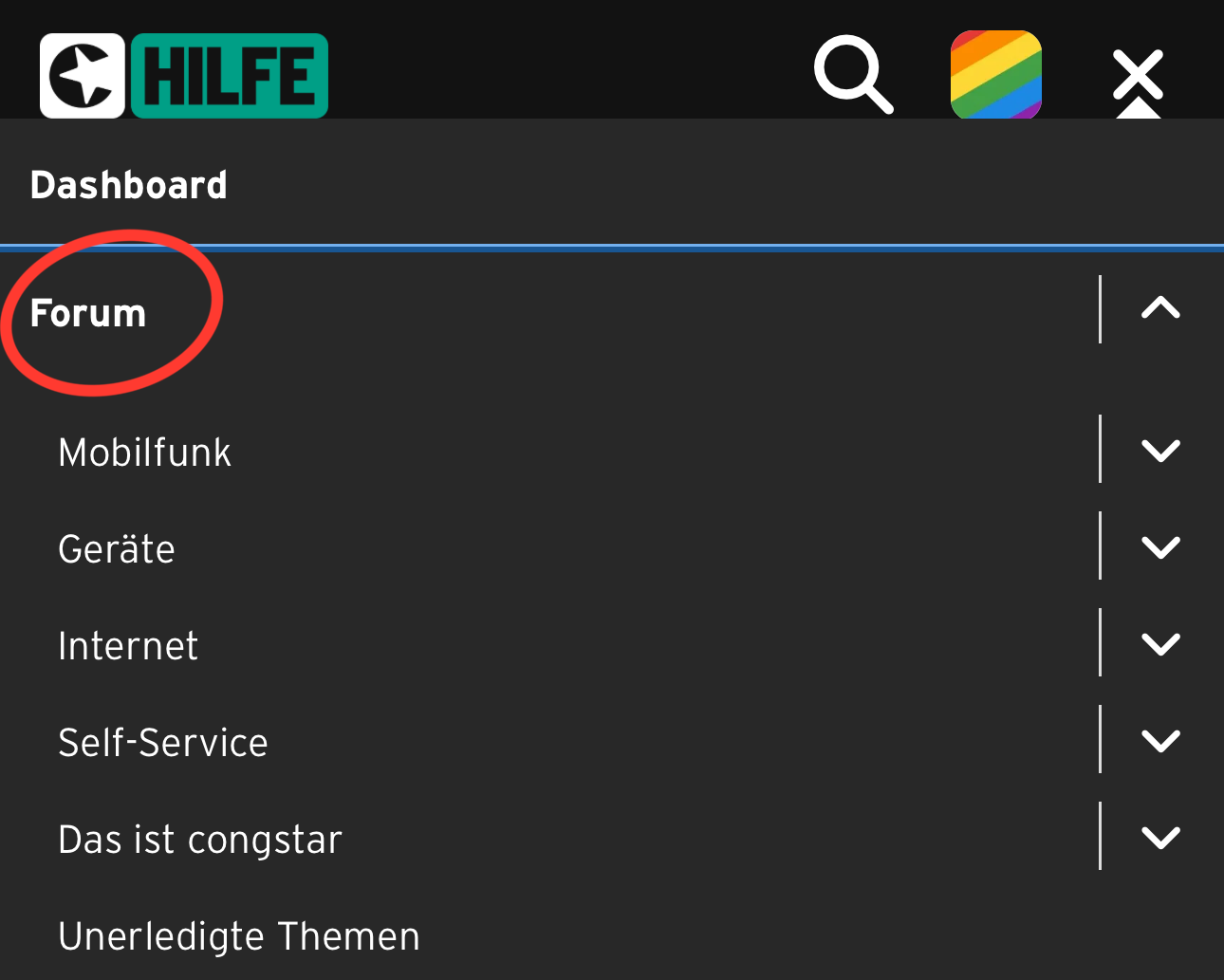View Unerledigte Themen
The width and height of the screenshot is (1224, 980).
tap(239, 936)
